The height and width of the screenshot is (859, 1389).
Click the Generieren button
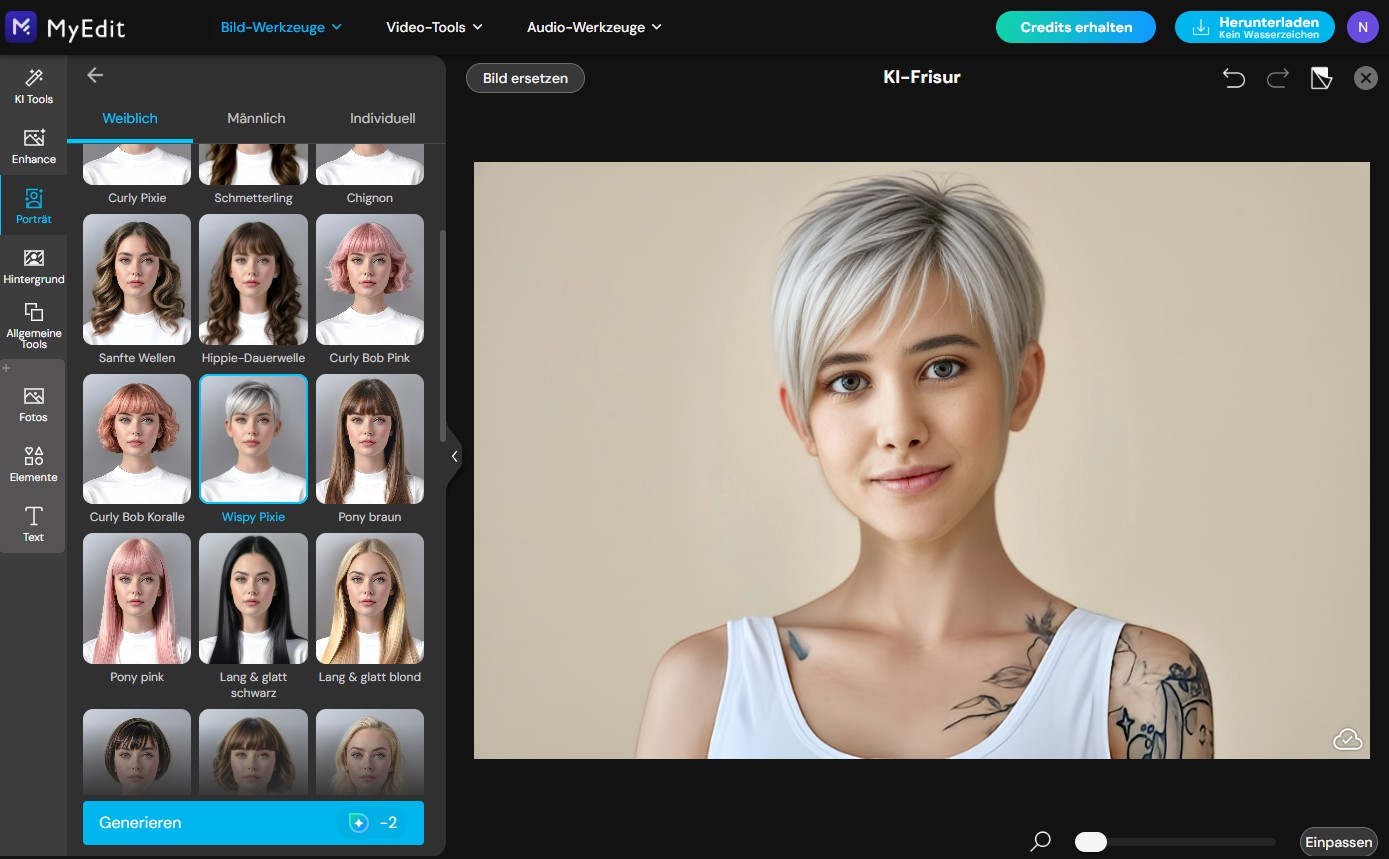(253, 822)
